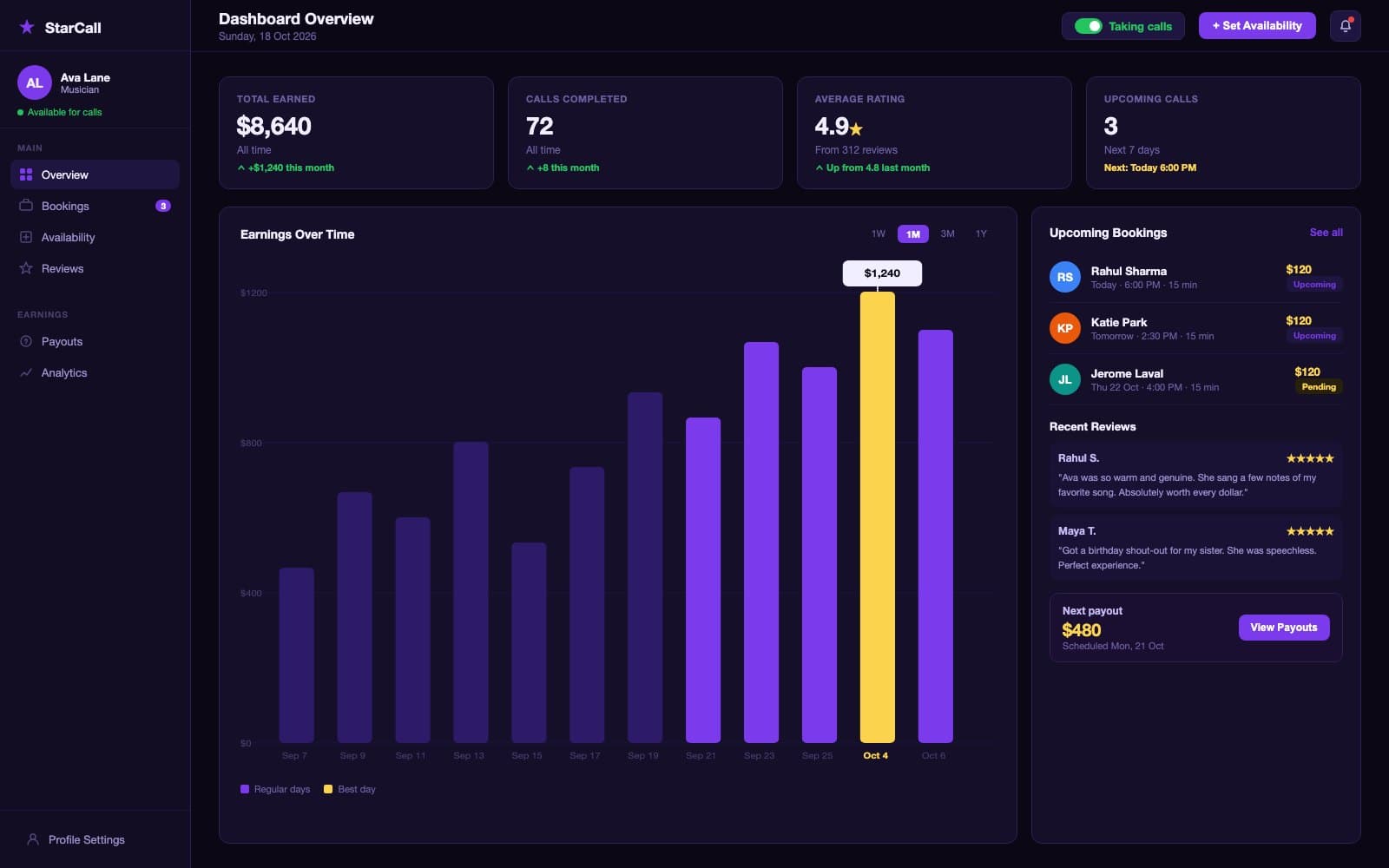
Task: Click the StarCall star logo icon
Action: point(27,27)
